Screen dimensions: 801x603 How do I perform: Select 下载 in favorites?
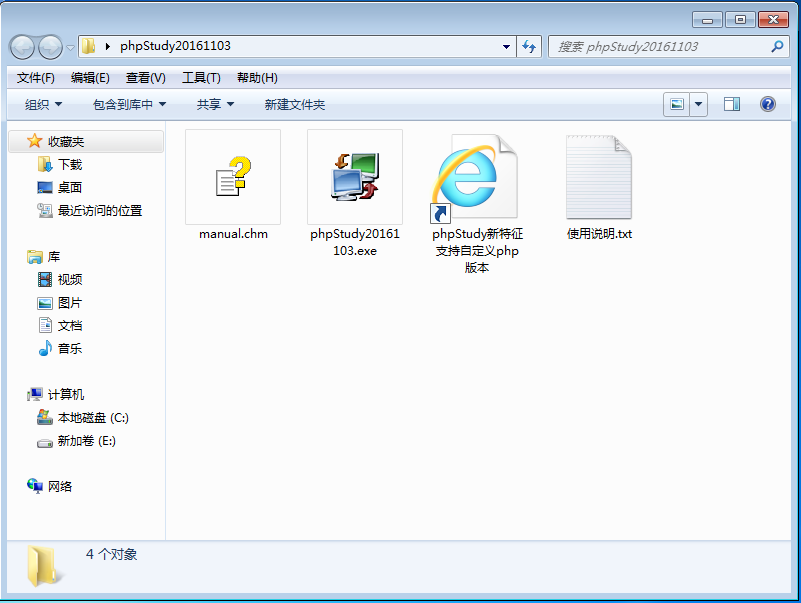tap(69, 165)
